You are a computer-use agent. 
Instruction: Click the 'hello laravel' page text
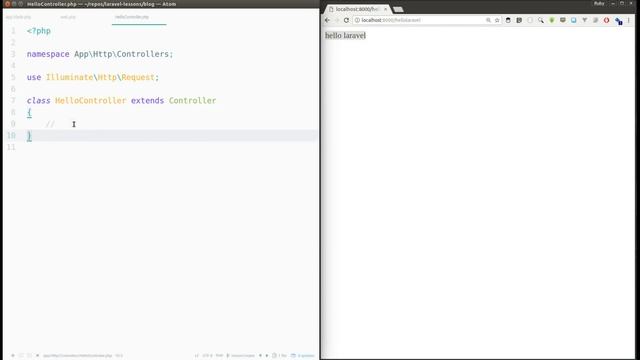tap(345, 36)
